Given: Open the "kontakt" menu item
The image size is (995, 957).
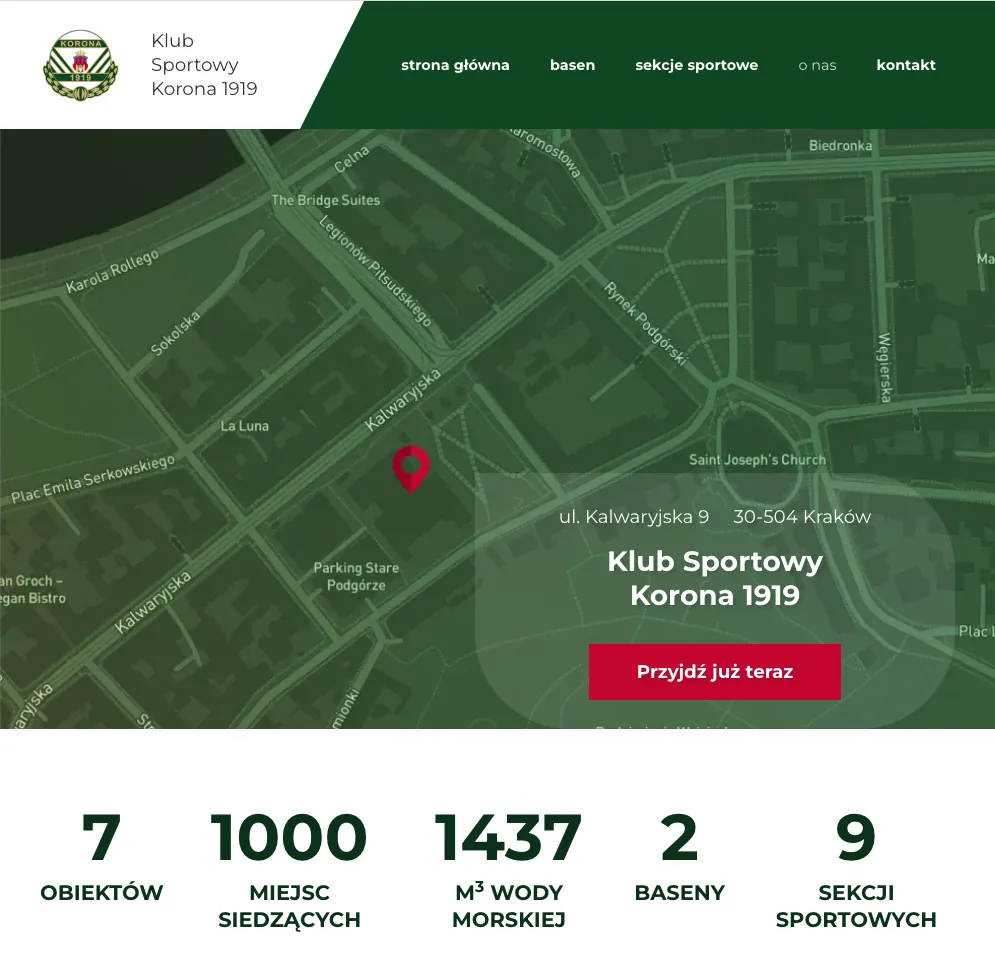Looking at the screenshot, I should tap(905, 65).
